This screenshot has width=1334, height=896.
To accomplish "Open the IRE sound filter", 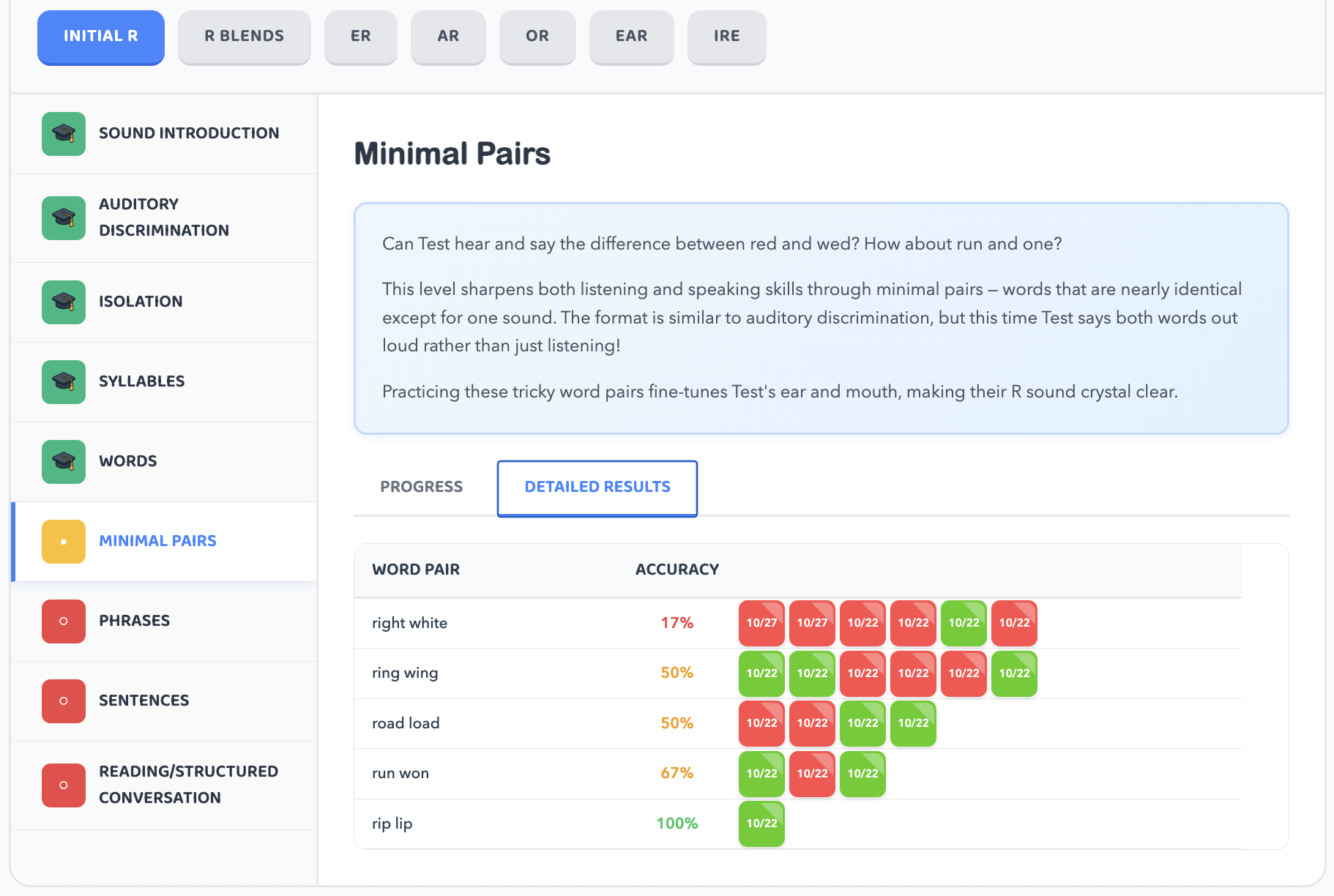I will 726,36.
